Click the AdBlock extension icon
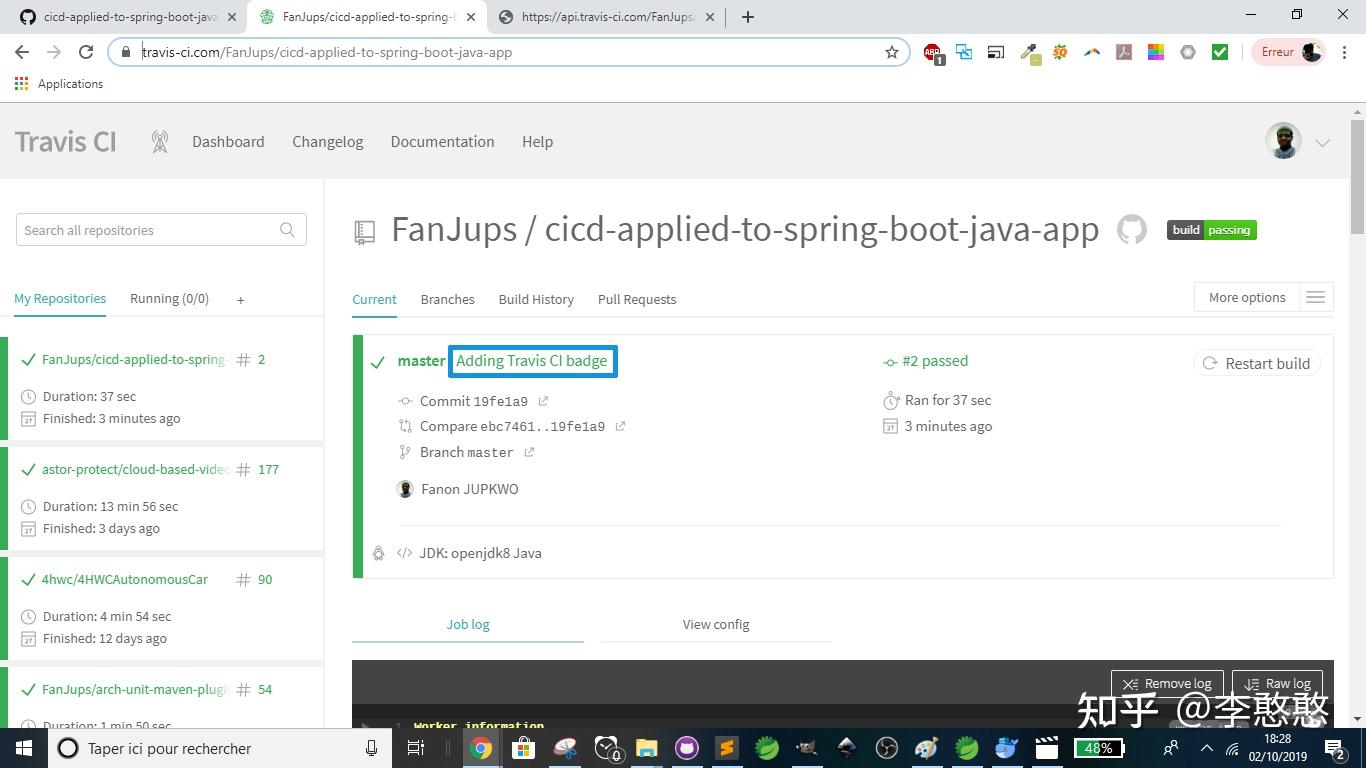 (x=931, y=52)
